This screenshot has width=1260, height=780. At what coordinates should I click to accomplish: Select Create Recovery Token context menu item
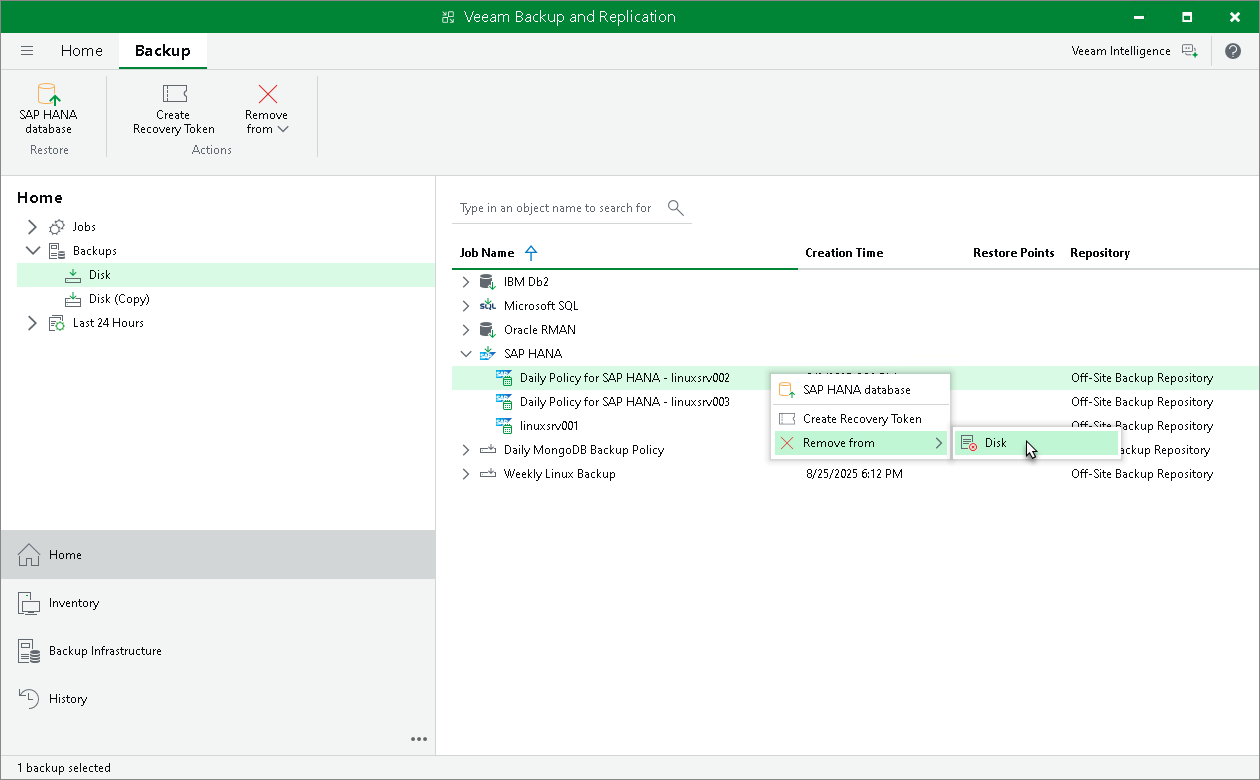pyautogui.click(x=861, y=419)
